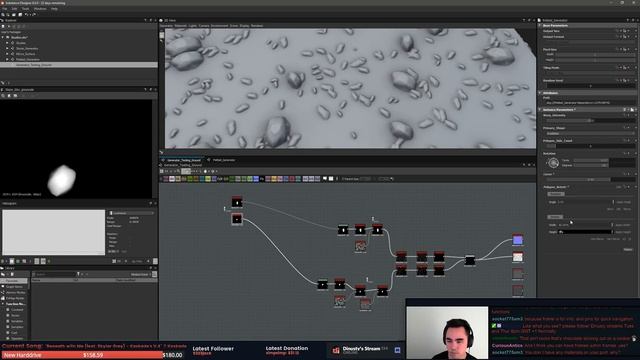
Task: Open the Camera menu in 3D View
Action: (204, 26)
